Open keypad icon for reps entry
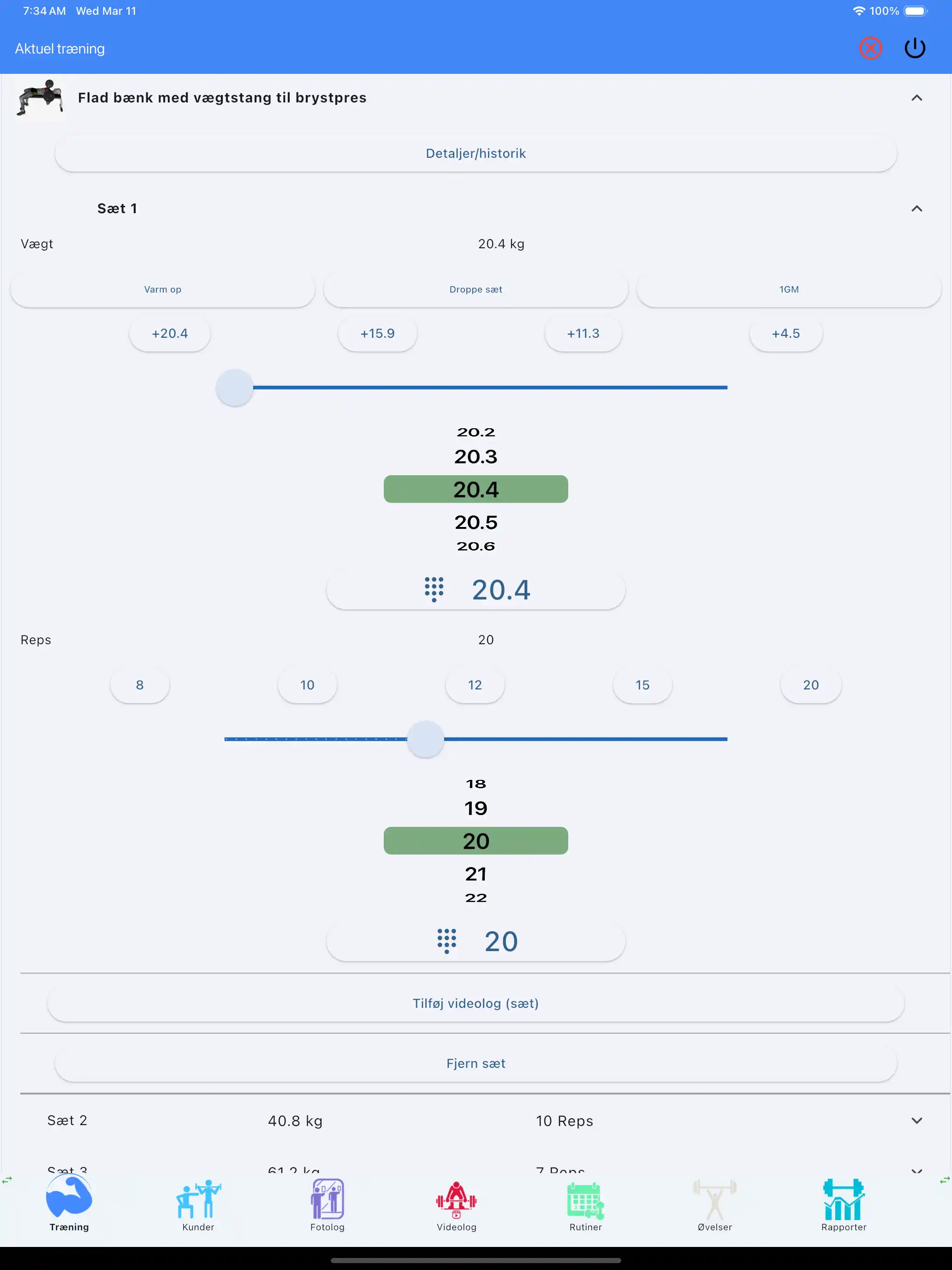 pyautogui.click(x=446, y=941)
